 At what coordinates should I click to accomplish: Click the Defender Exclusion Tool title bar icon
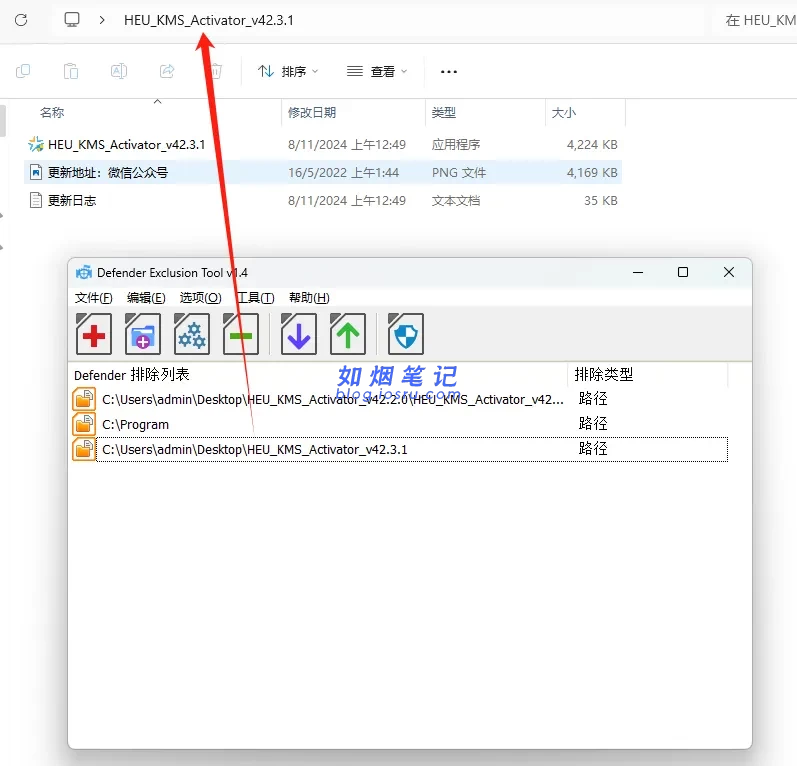click(x=84, y=273)
